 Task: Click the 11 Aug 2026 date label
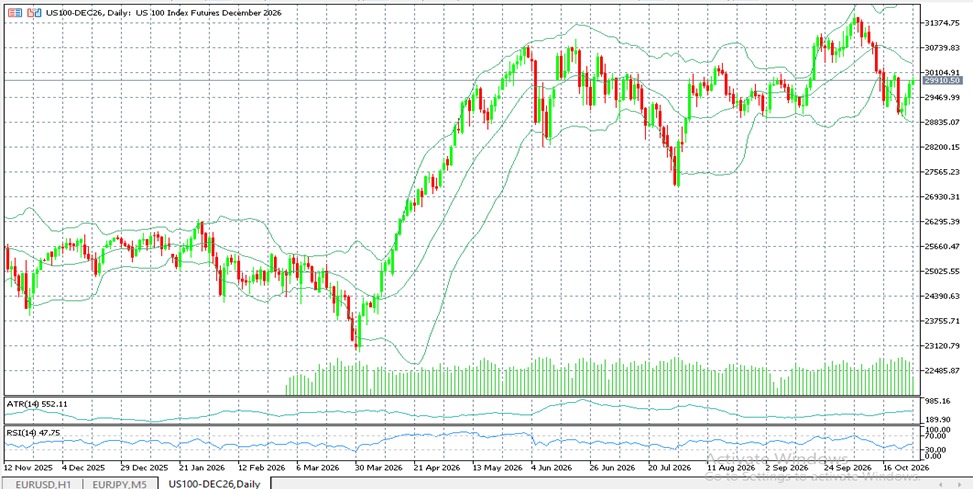(732, 467)
